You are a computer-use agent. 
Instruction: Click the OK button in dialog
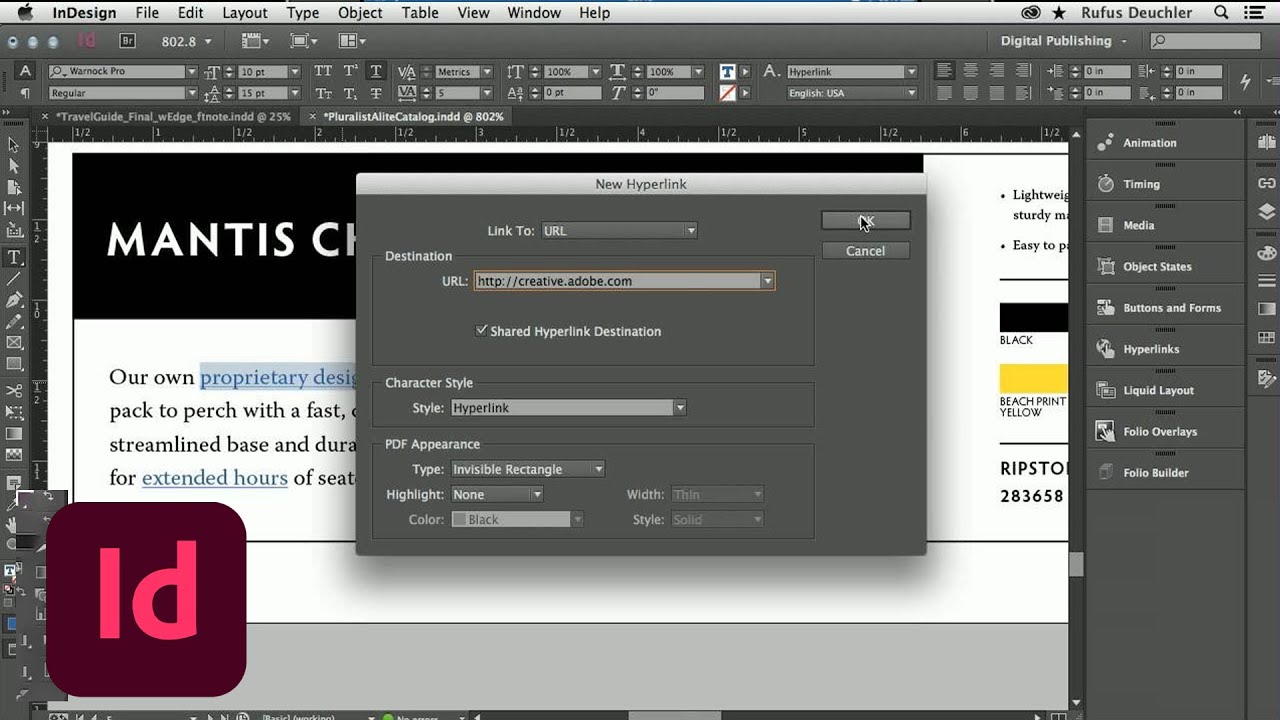pyautogui.click(x=865, y=220)
